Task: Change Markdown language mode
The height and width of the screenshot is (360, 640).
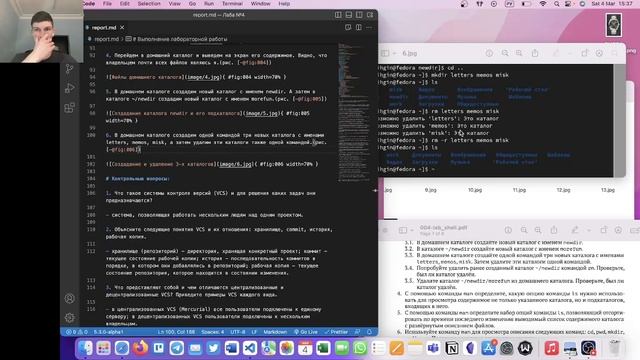Action: coord(275,332)
